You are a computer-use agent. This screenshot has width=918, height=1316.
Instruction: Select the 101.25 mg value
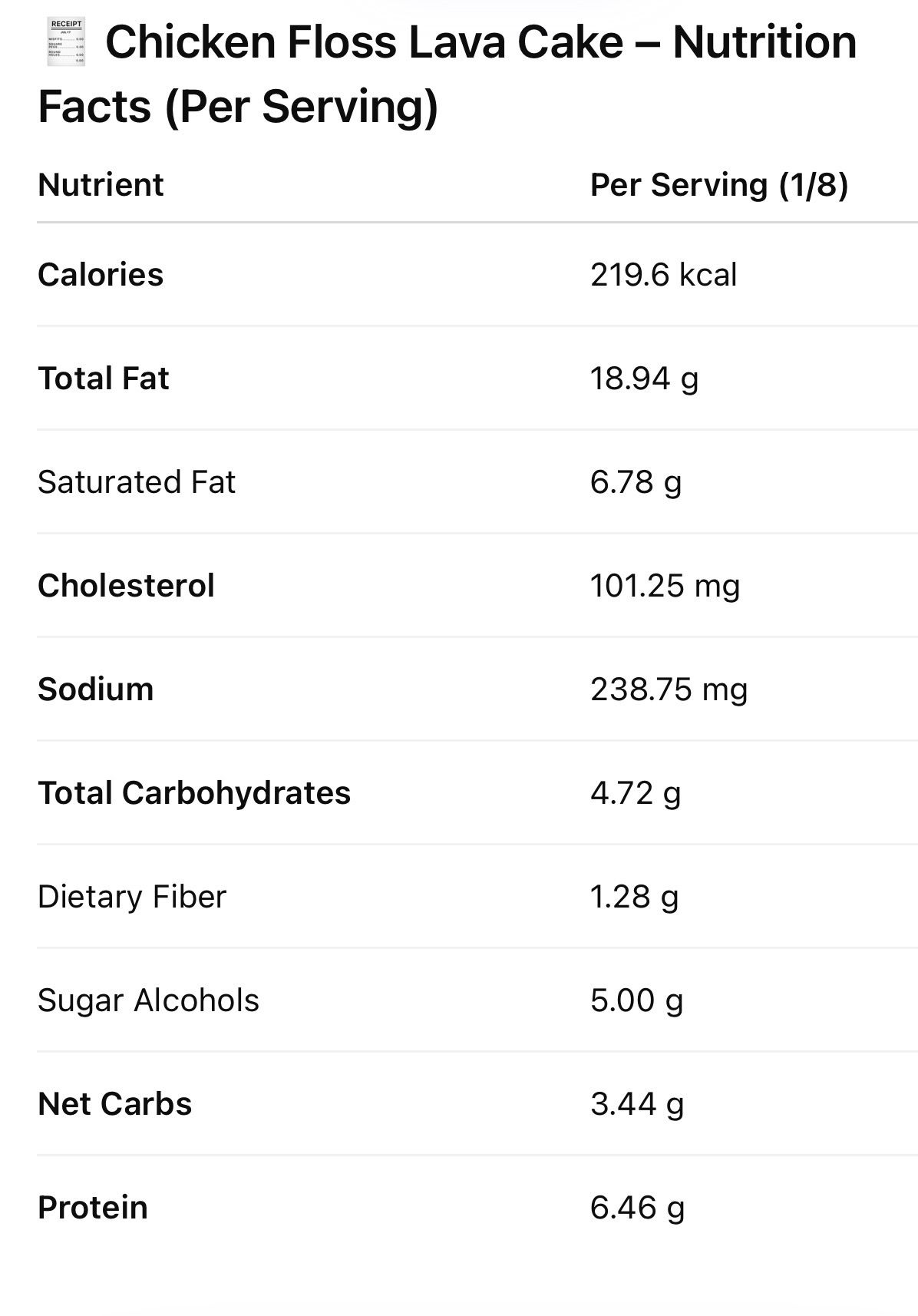click(x=665, y=586)
